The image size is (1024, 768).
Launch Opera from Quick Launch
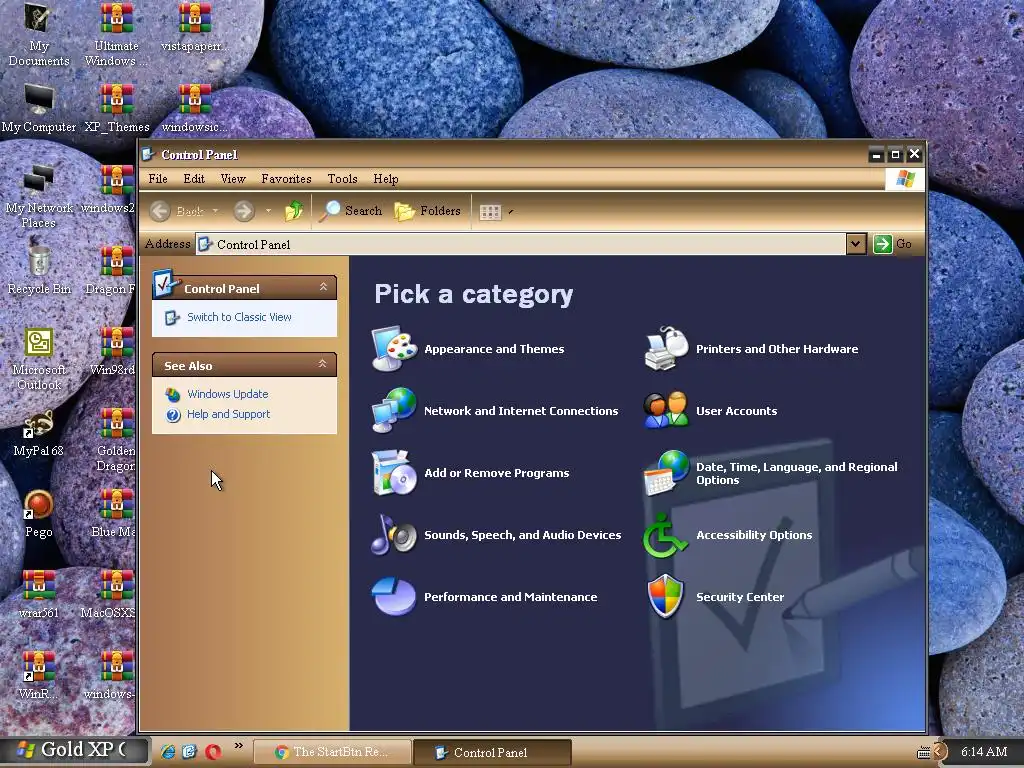point(213,752)
